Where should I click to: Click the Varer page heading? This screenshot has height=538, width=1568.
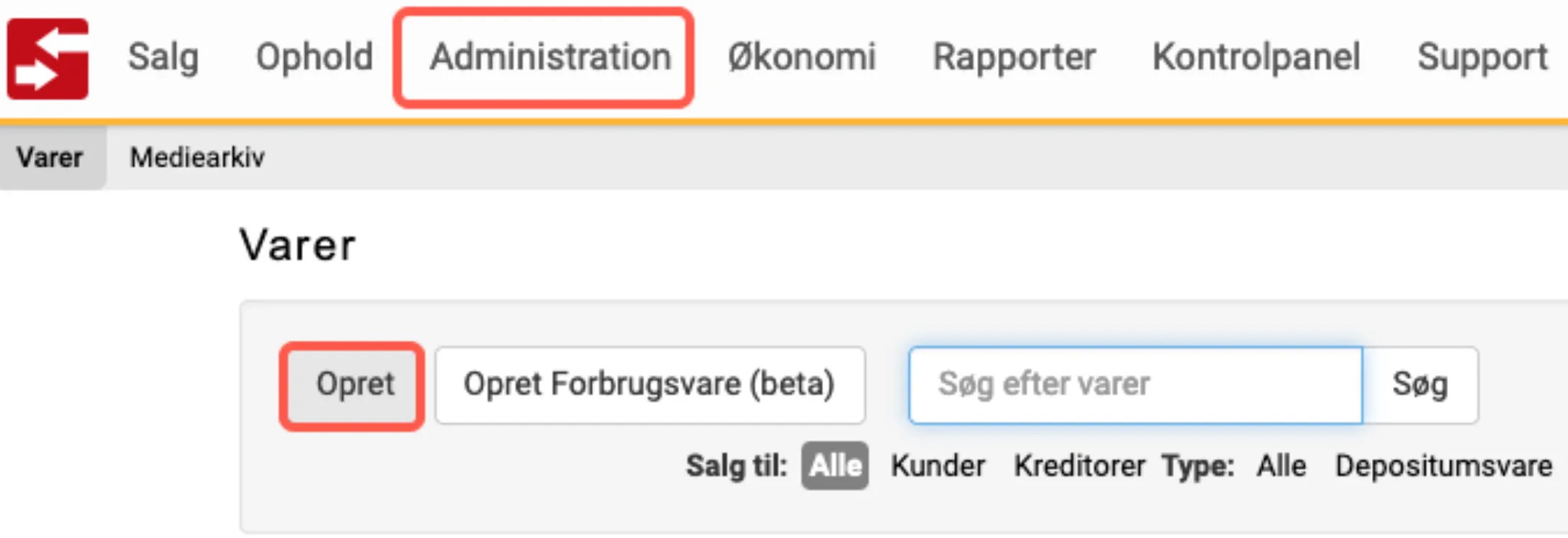coord(298,244)
